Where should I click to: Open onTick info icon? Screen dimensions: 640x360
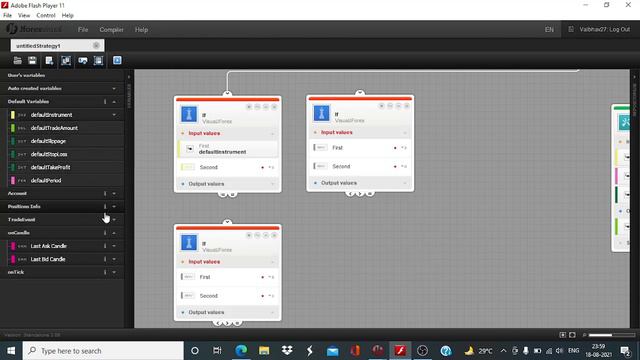105,272
